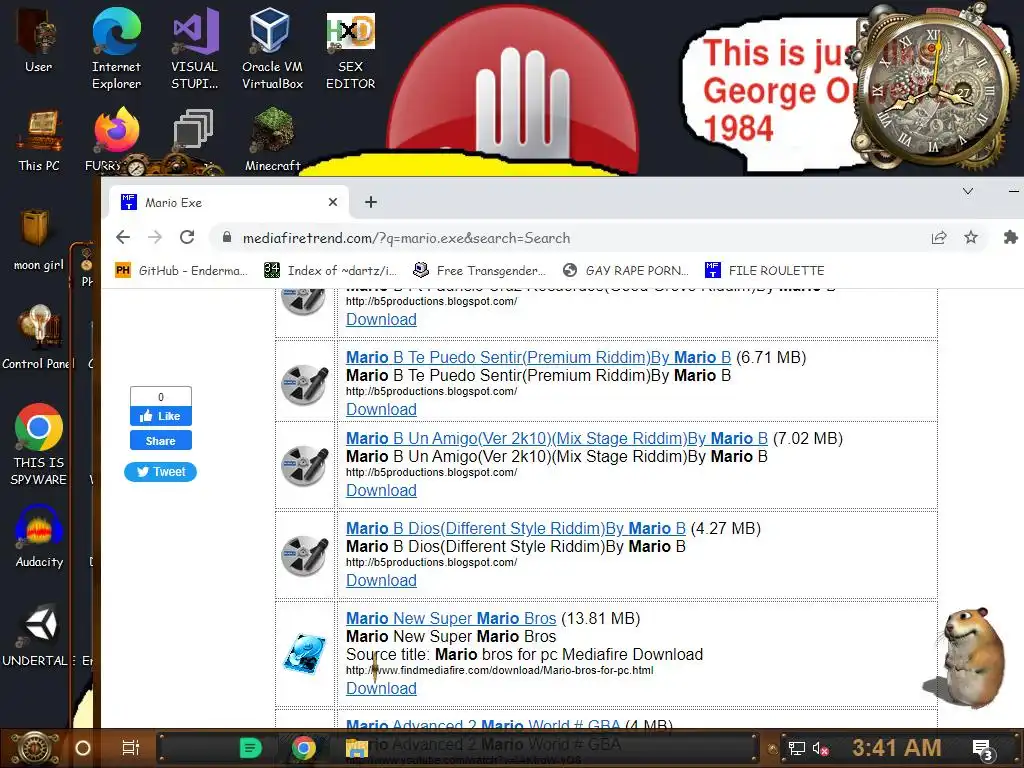Go back in Chrome browser
Screen dimensions: 1024x768
click(x=123, y=238)
